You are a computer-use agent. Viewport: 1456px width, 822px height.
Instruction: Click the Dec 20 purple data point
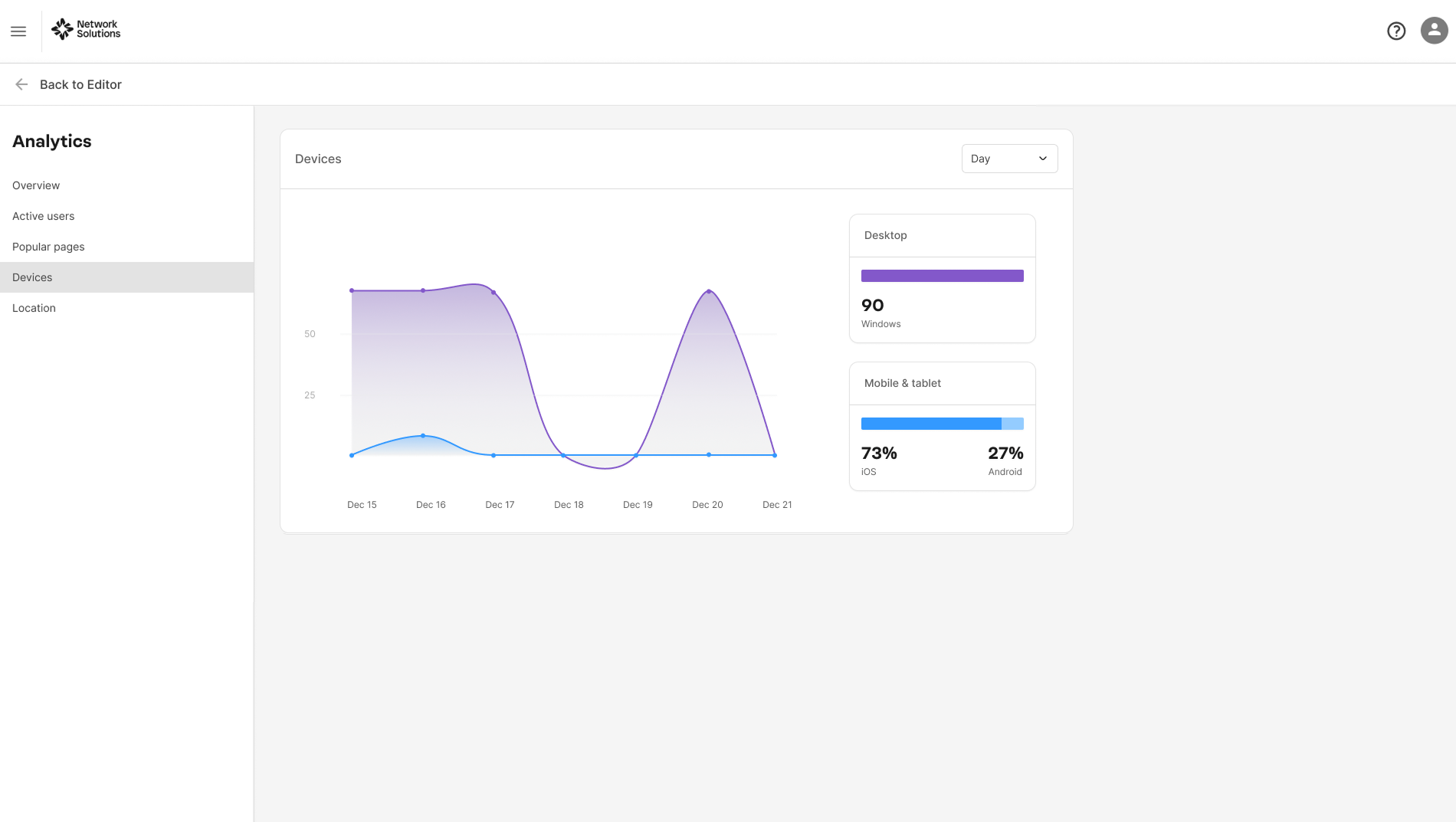click(709, 291)
